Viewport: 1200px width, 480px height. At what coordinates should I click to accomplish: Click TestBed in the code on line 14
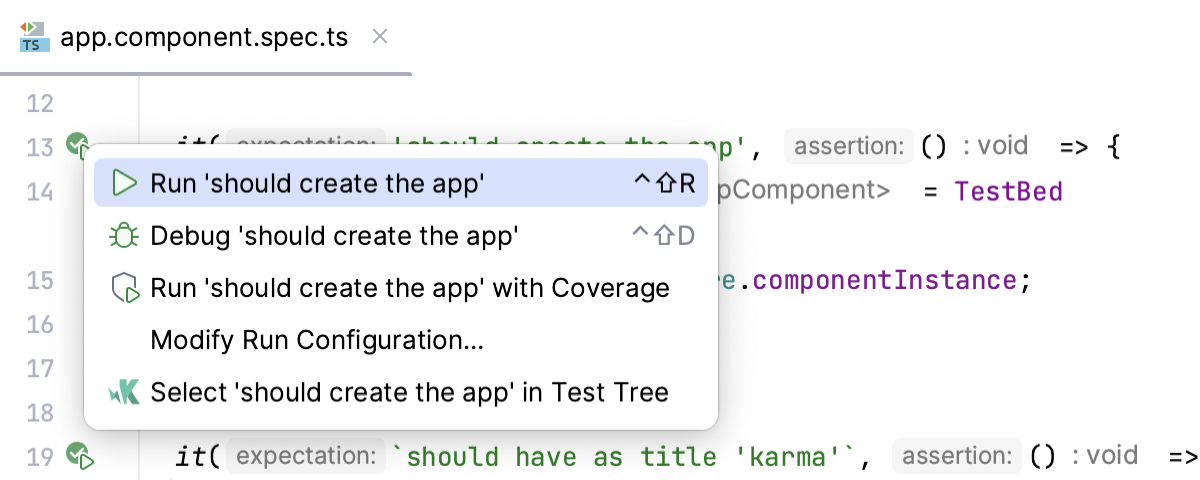tap(1009, 191)
